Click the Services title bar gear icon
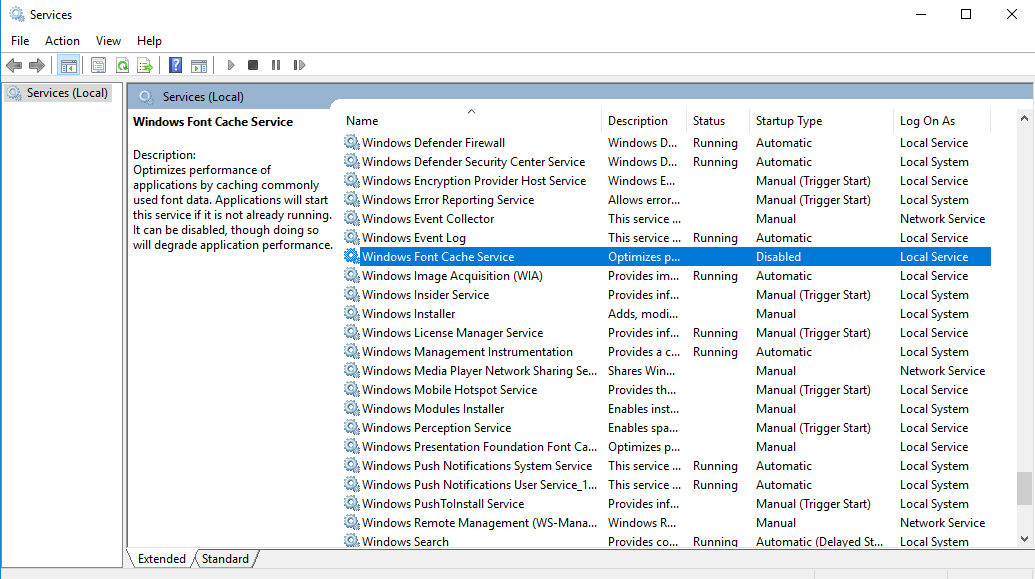 click(x=17, y=15)
